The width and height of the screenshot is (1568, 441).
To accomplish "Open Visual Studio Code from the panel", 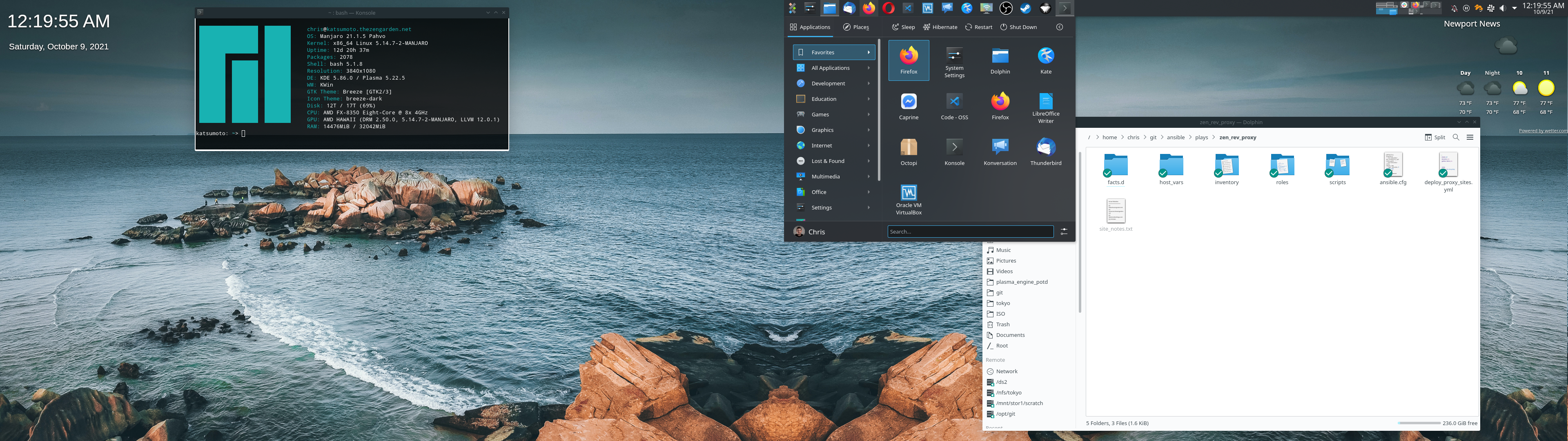I will coord(908,8).
